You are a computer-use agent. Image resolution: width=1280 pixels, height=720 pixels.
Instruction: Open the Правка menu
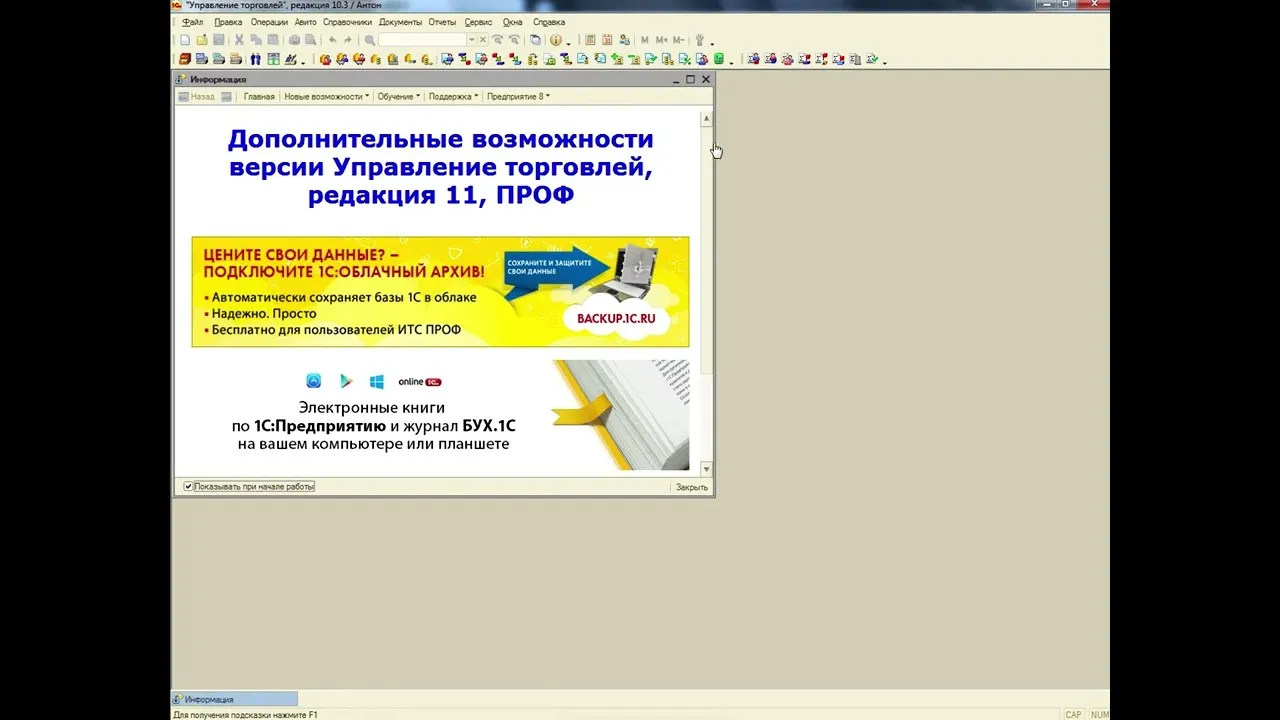click(228, 22)
